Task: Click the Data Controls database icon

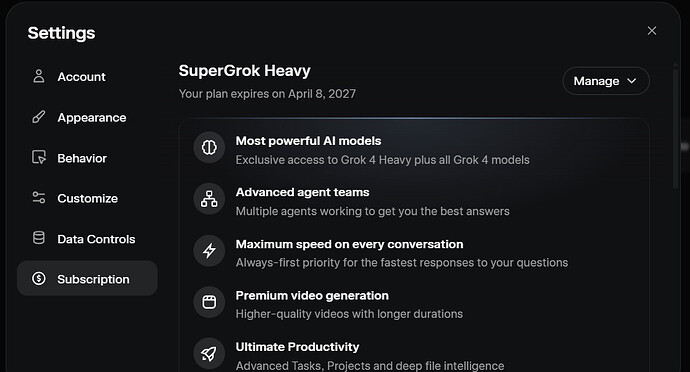Action: [x=39, y=238]
